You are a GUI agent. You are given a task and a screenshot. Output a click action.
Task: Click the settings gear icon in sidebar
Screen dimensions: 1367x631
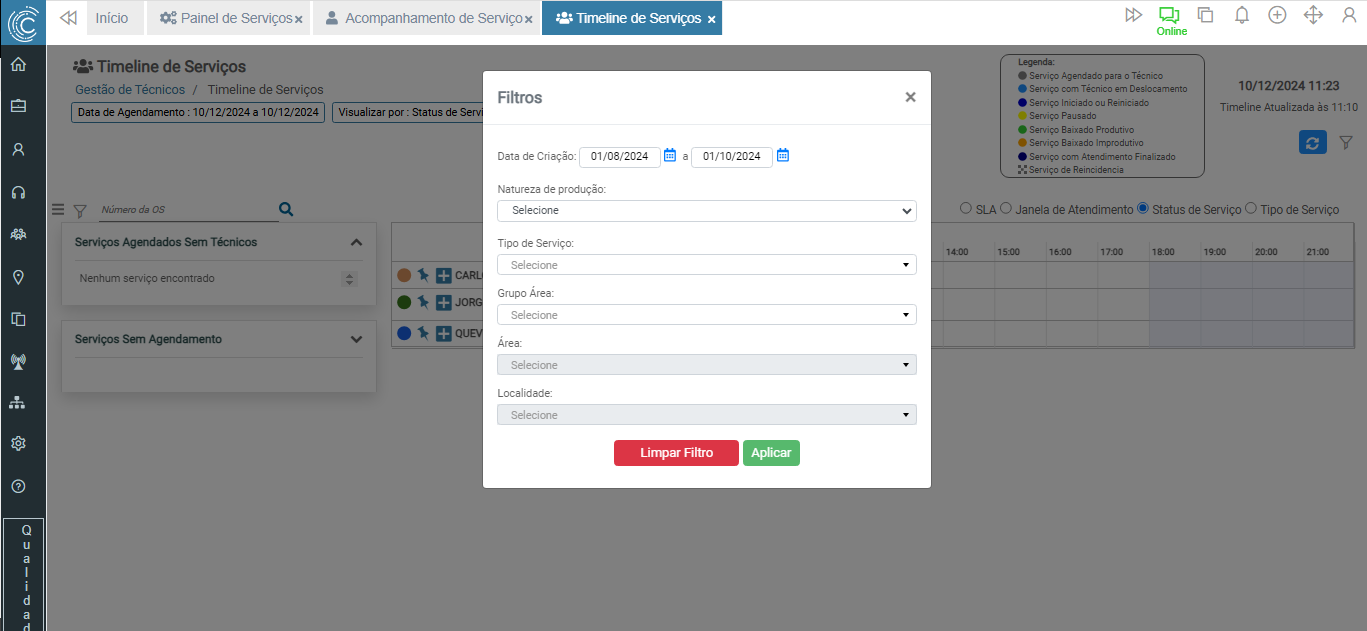click(18, 443)
